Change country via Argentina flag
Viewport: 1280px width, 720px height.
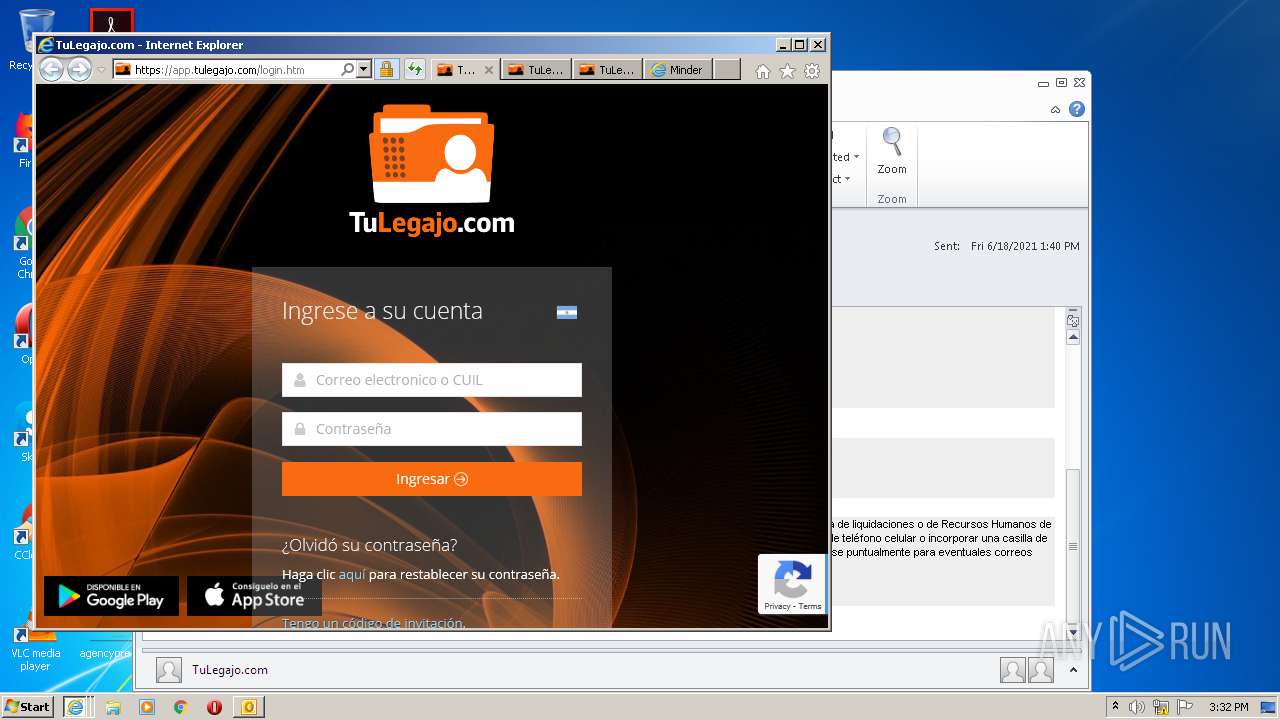567,312
